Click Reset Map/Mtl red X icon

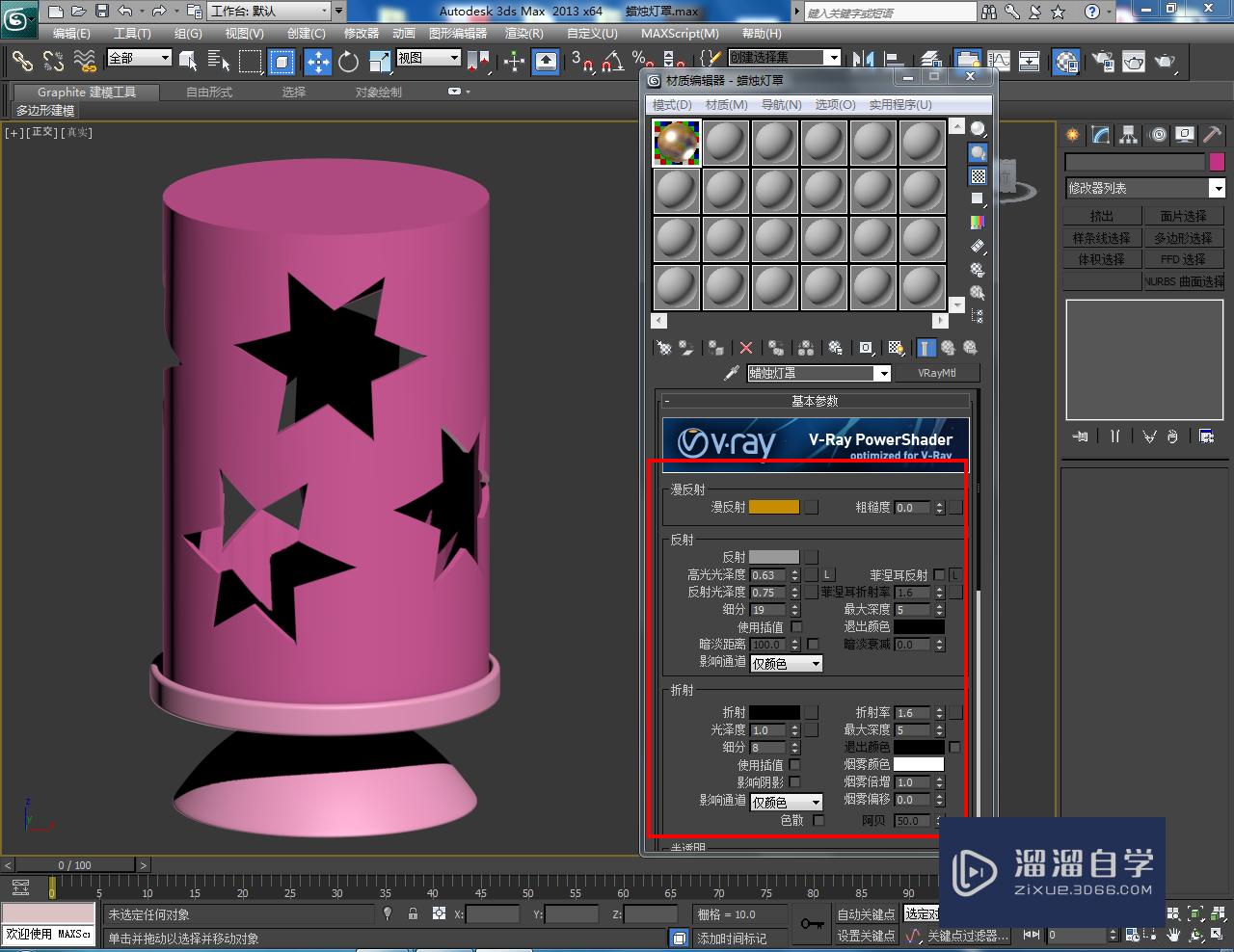[745, 348]
